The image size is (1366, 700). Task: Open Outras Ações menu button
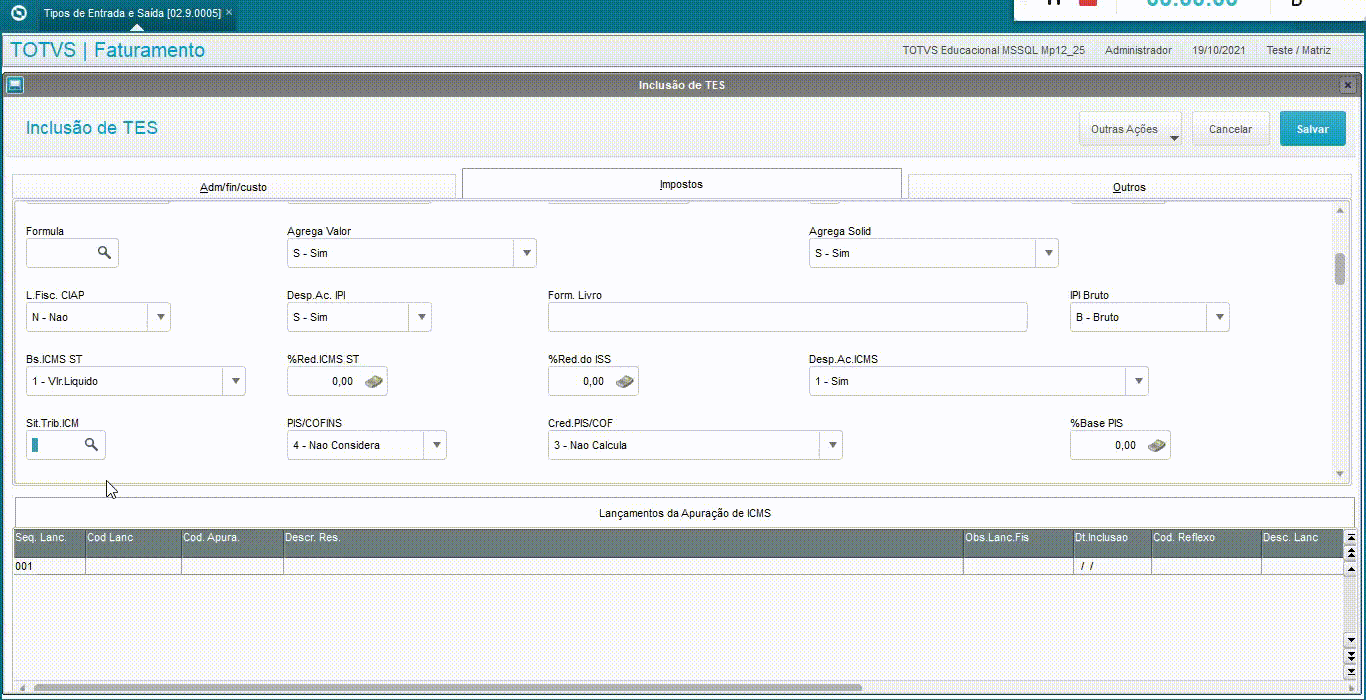pyautogui.click(x=1130, y=129)
